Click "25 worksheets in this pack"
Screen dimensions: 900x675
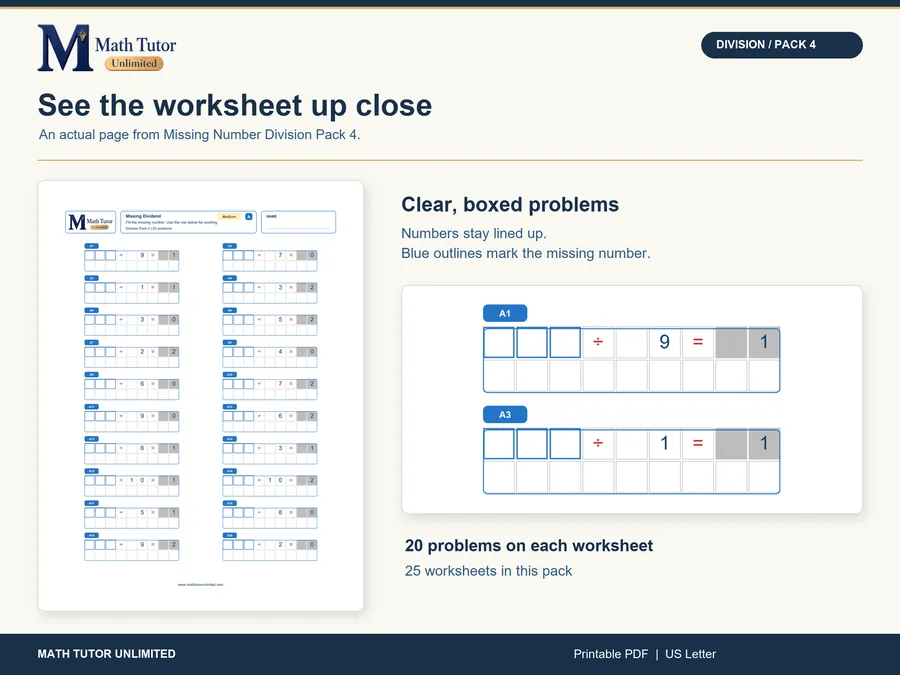point(488,571)
